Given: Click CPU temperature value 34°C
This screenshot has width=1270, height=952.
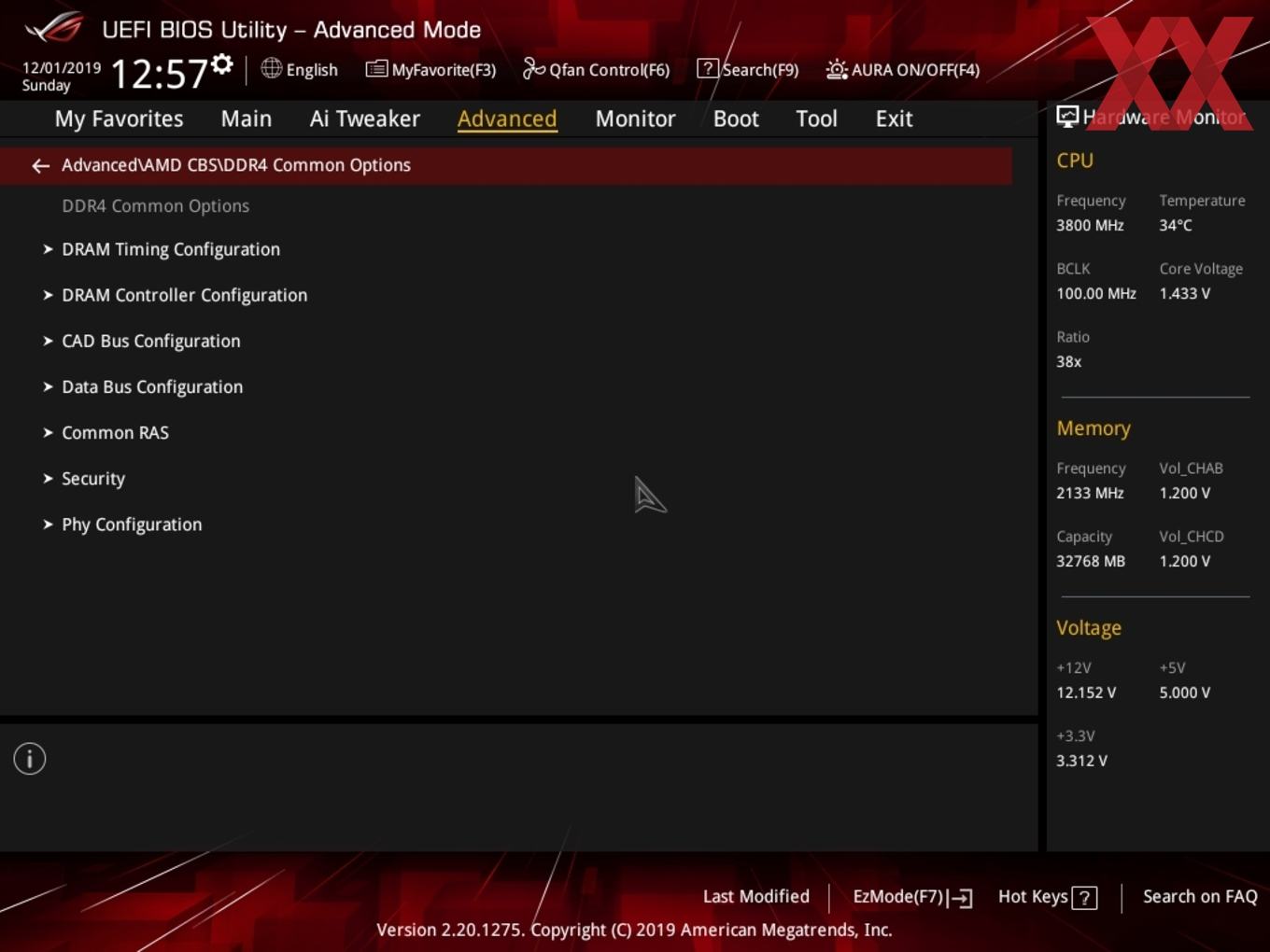Looking at the screenshot, I should click(x=1176, y=225).
